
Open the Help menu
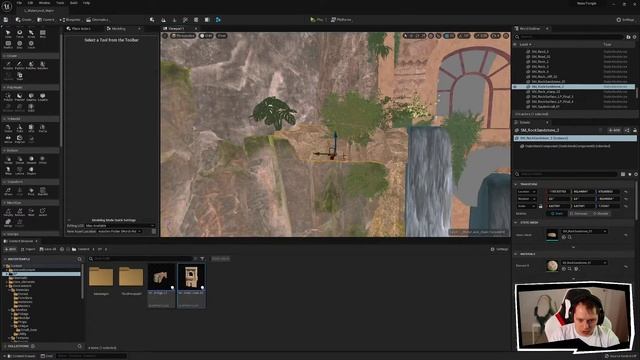[x=87, y=3]
